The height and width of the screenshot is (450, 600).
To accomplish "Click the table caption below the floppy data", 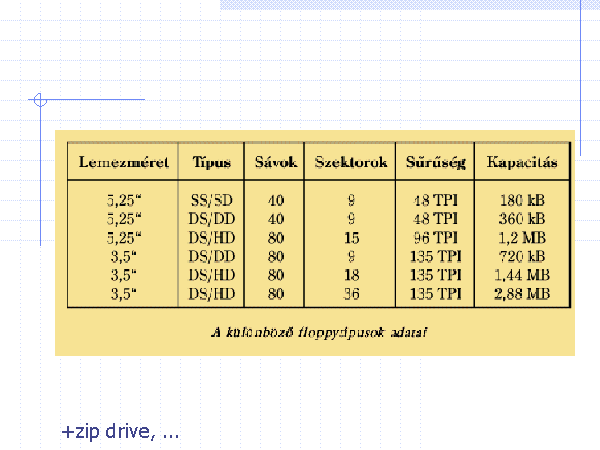I will pos(314,329).
